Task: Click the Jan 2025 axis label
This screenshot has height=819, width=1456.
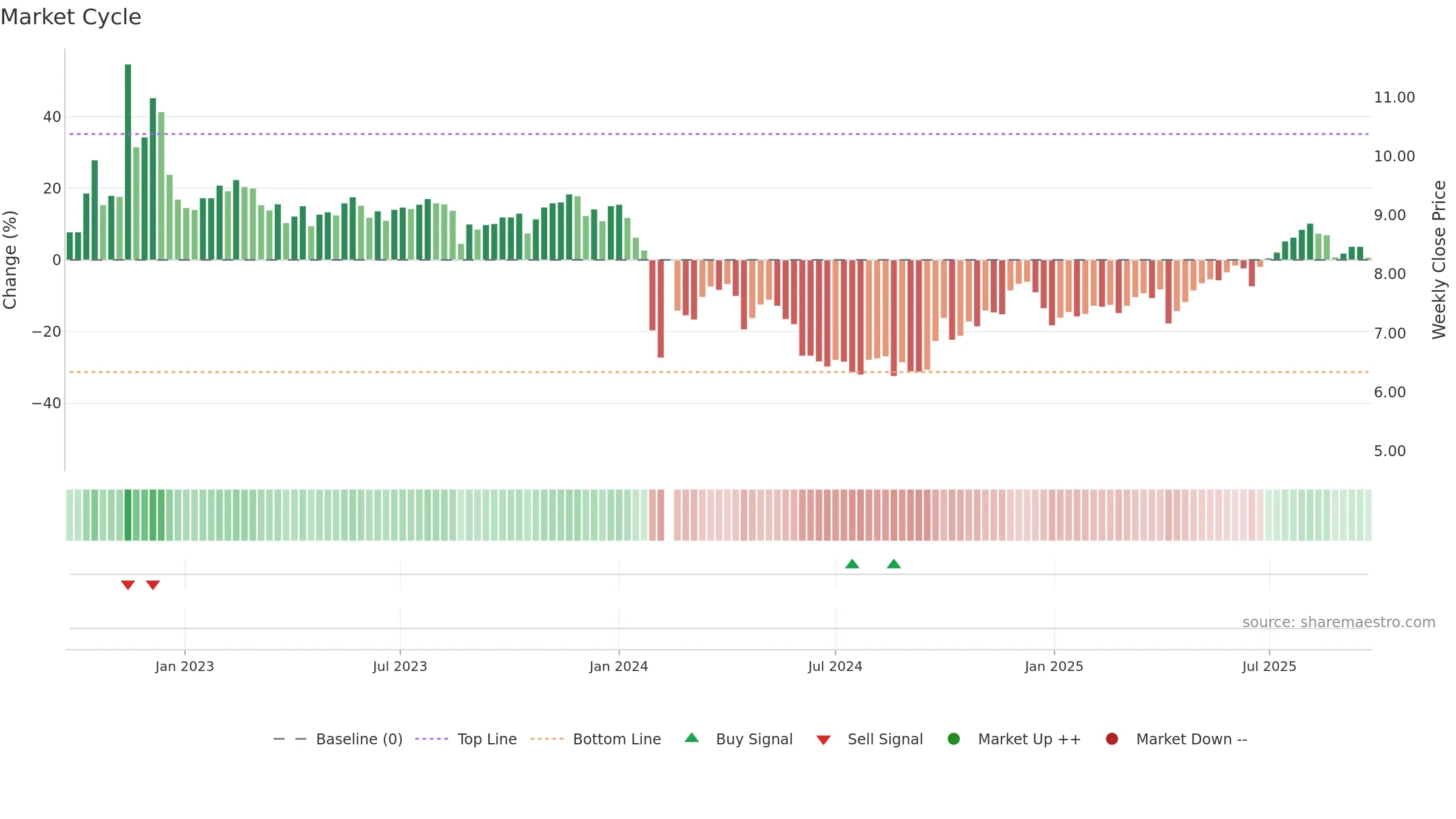Action: [x=1054, y=666]
